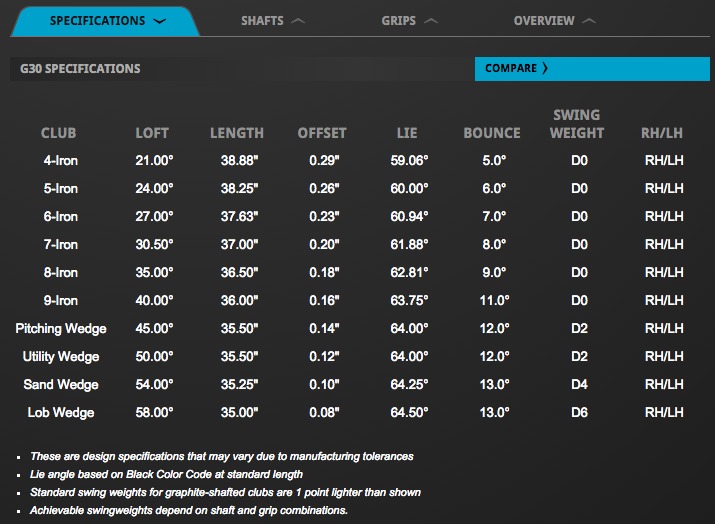715x524 pixels.
Task: Click the manufacturing tolerances footnote
Action: pyautogui.click(x=222, y=457)
